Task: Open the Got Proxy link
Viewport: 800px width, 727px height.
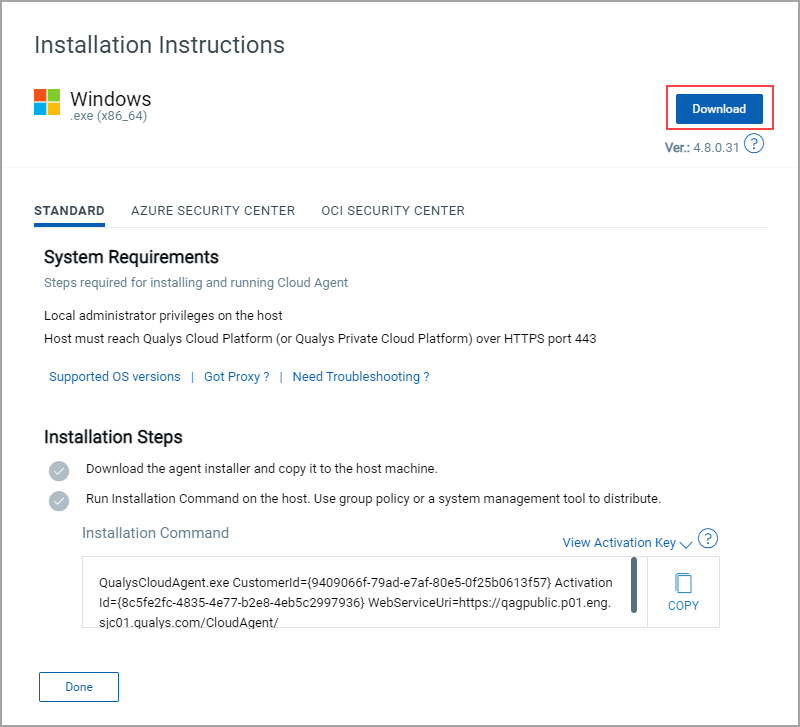Action: pyautogui.click(x=237, y=377)
